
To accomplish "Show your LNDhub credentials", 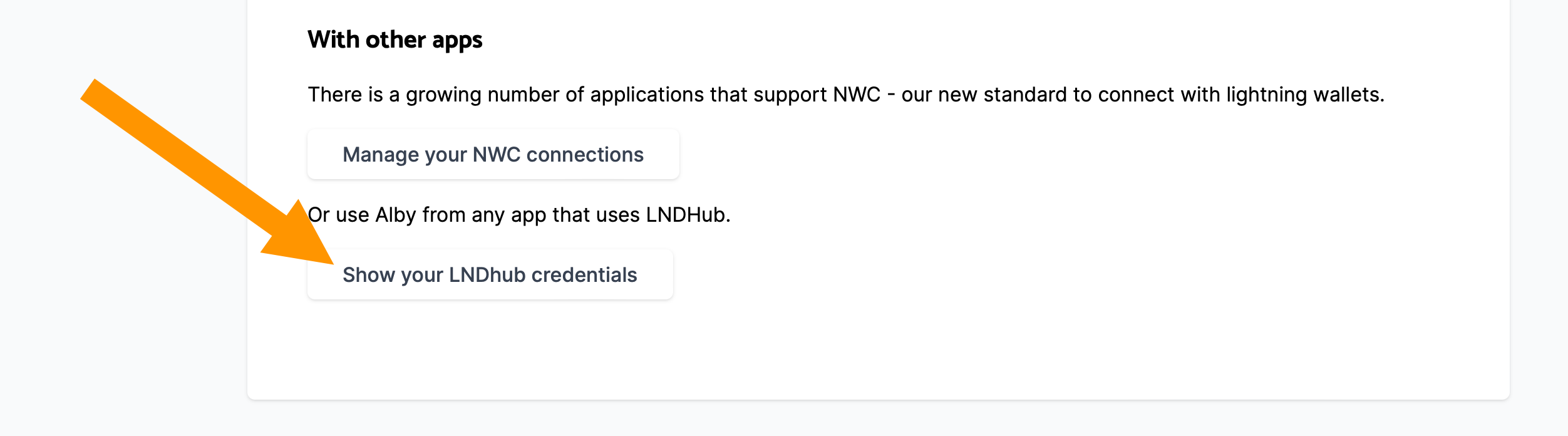I will click(490, 275).
